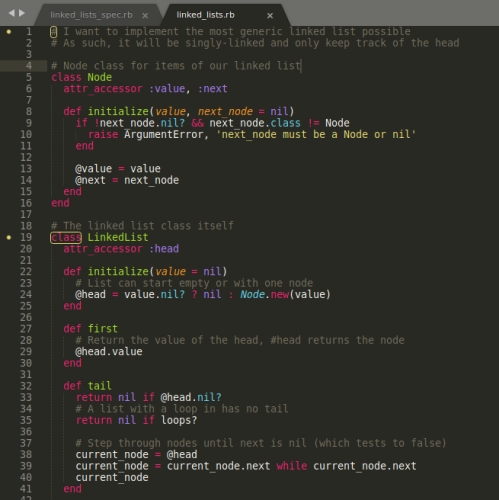Click the bookmark dot on line 1
Image resolution: width=499 pixels, height=500 pixels.
coord(9,32)
